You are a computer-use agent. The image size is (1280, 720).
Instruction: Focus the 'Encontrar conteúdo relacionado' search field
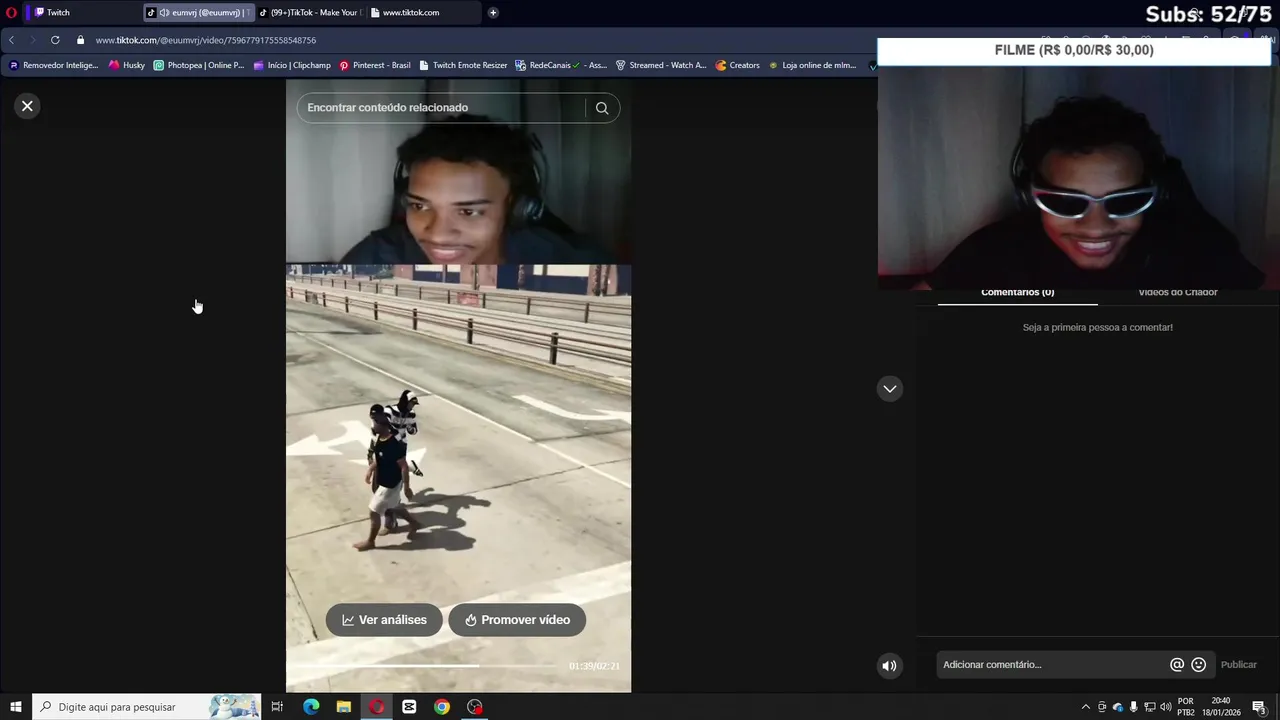tap(440, 108)
